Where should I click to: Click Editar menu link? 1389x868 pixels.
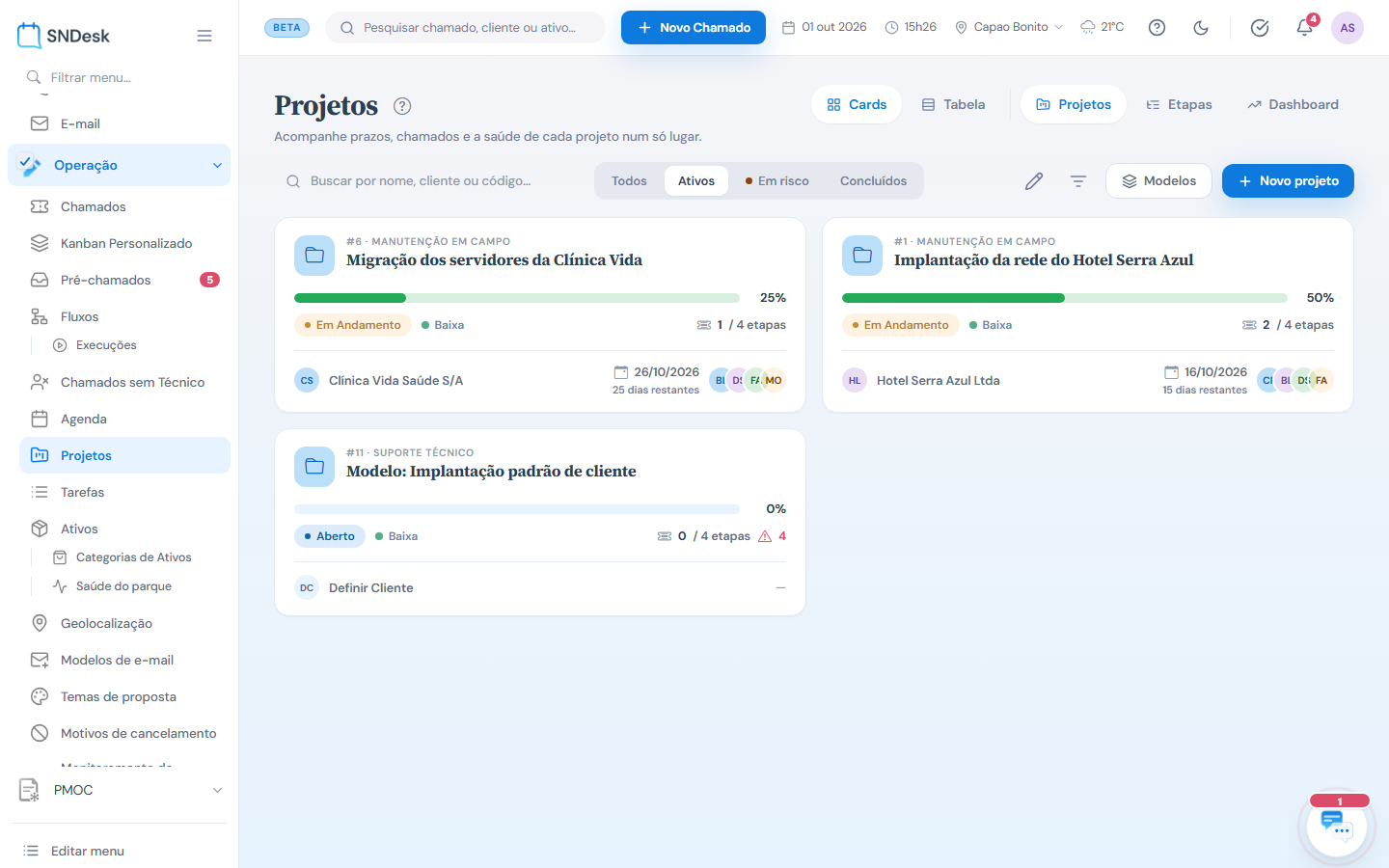point(87,851)
